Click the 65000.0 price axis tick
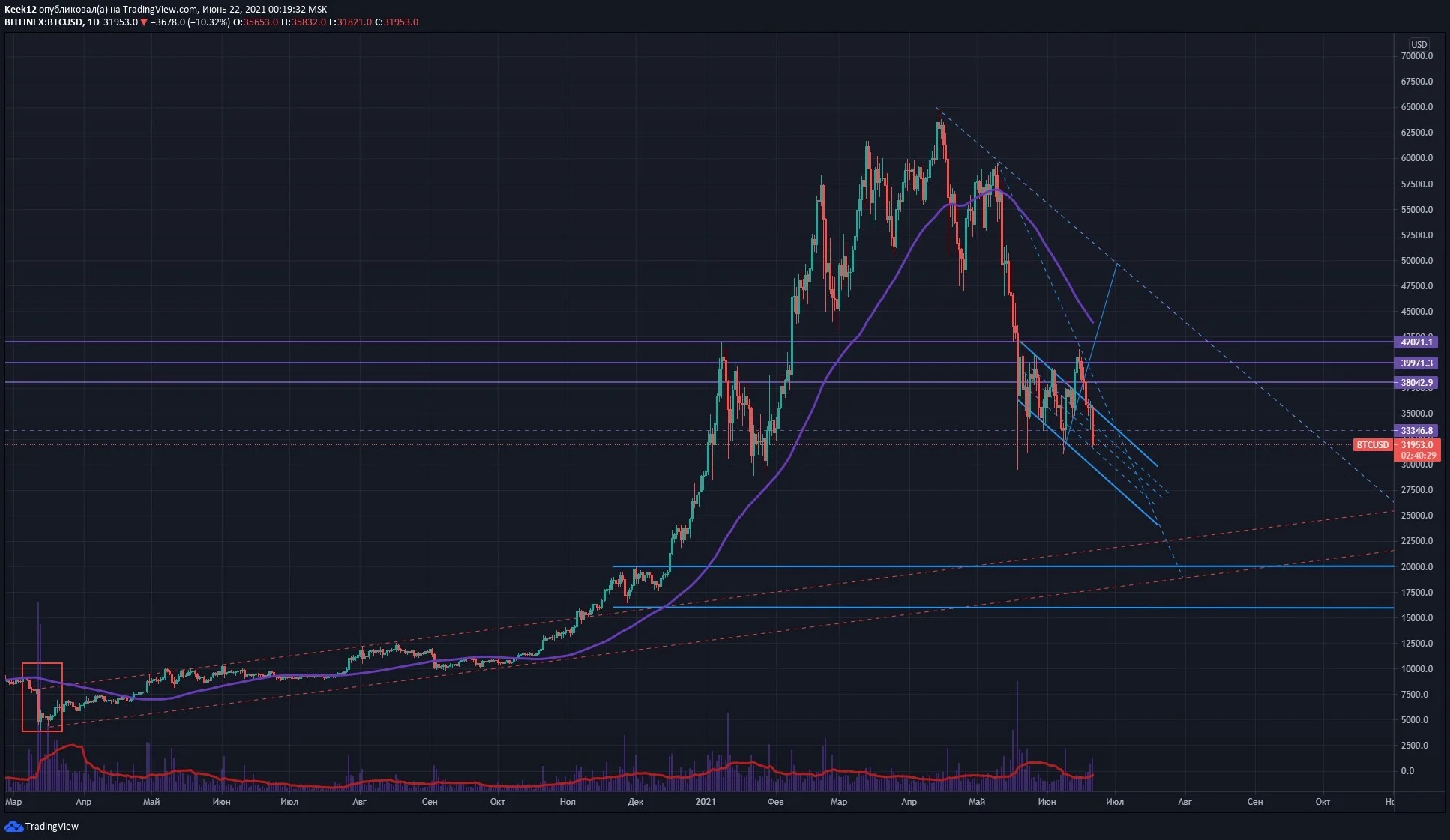The height and width of the screenshot is (840, 1450). [1416, 107]
